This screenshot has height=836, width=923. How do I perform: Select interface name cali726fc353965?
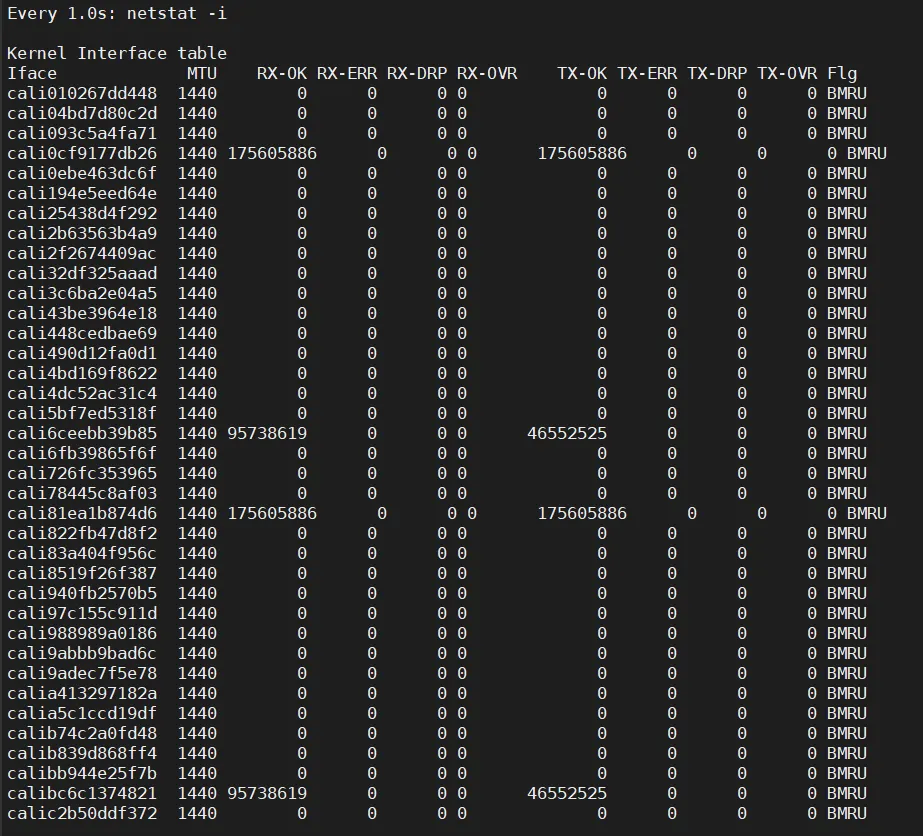(x=82, y=474)
